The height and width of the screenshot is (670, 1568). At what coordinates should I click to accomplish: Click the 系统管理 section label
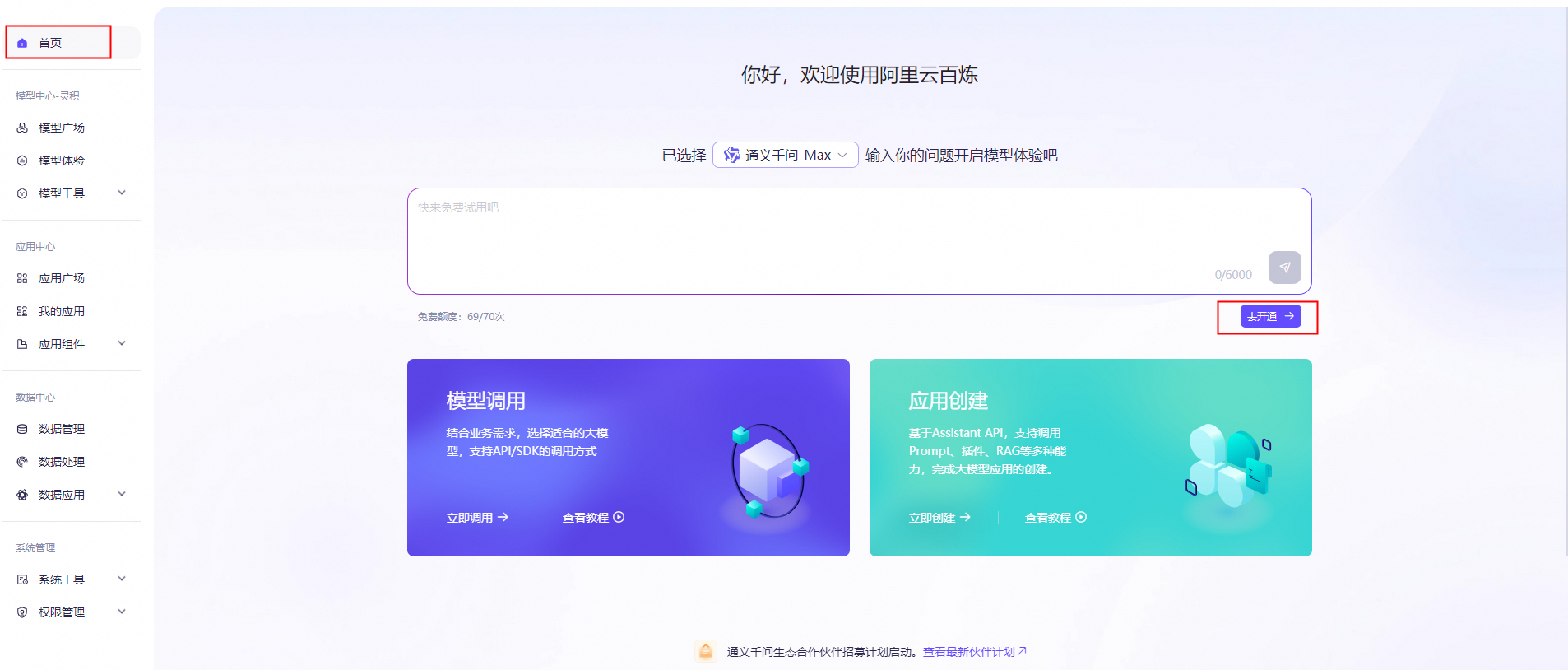pos(35,548)
